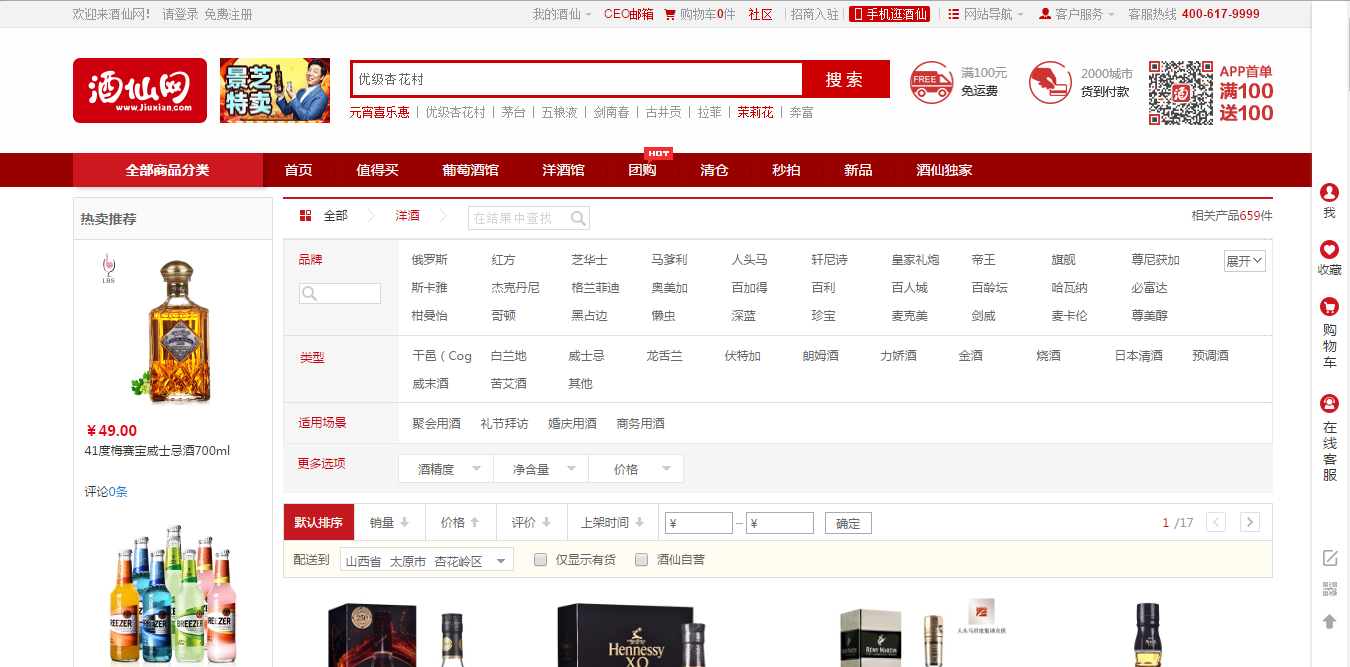Filter by brand 轩尼诗

tap(829, 260)
